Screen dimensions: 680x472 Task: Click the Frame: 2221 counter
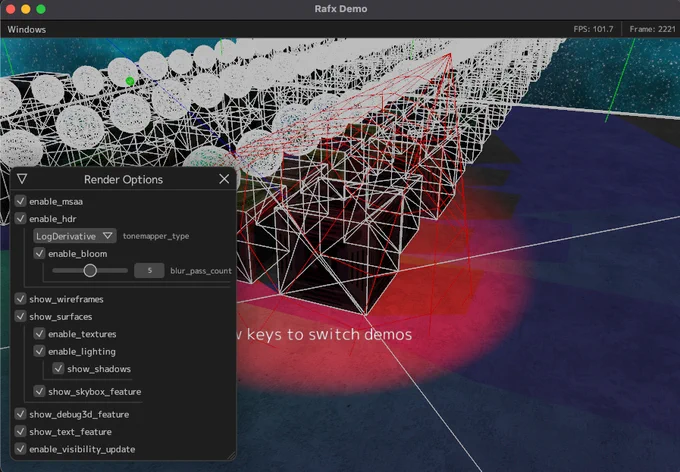pos(652,29)
